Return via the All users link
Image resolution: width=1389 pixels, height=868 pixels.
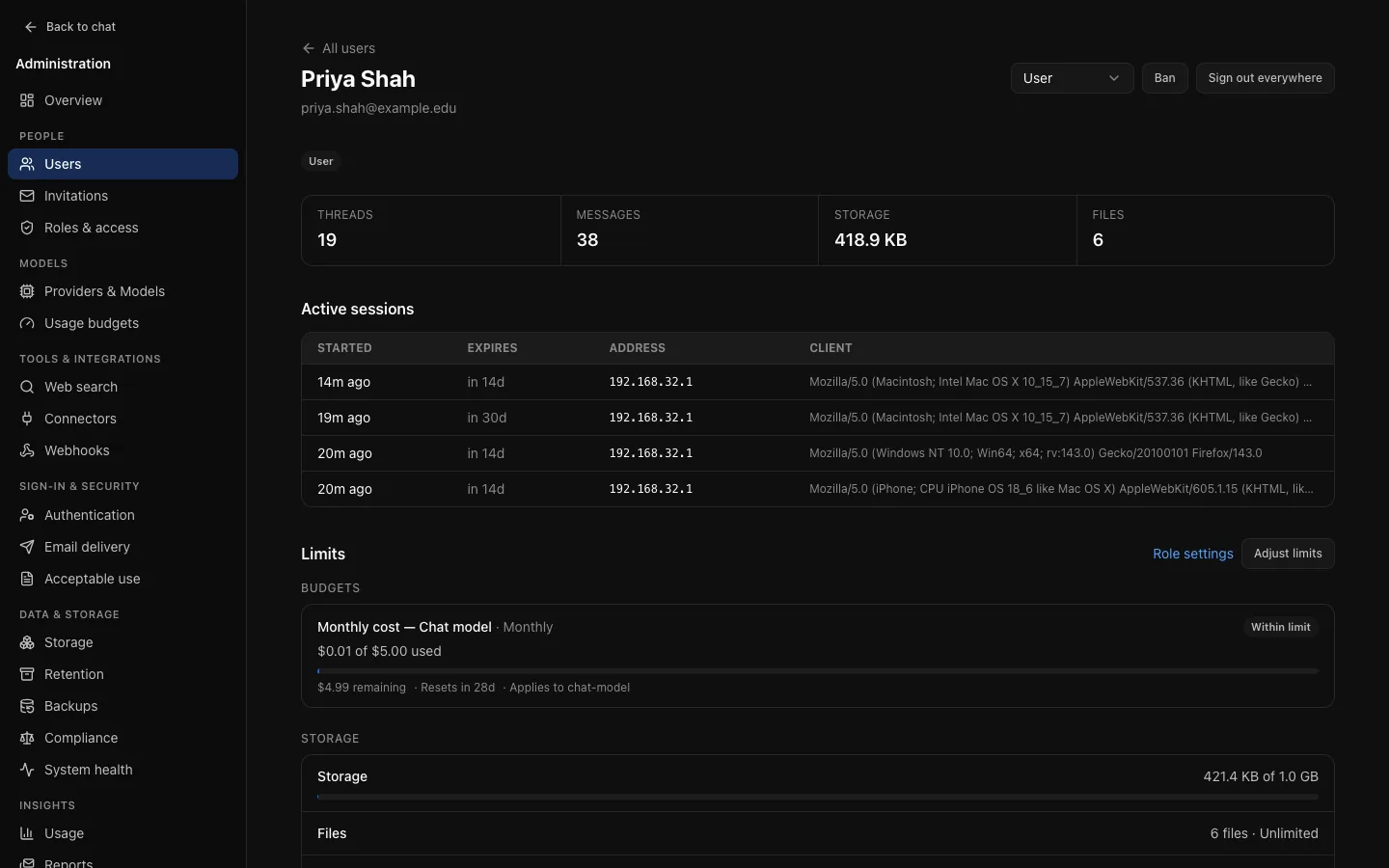click(x=339, y=48)
